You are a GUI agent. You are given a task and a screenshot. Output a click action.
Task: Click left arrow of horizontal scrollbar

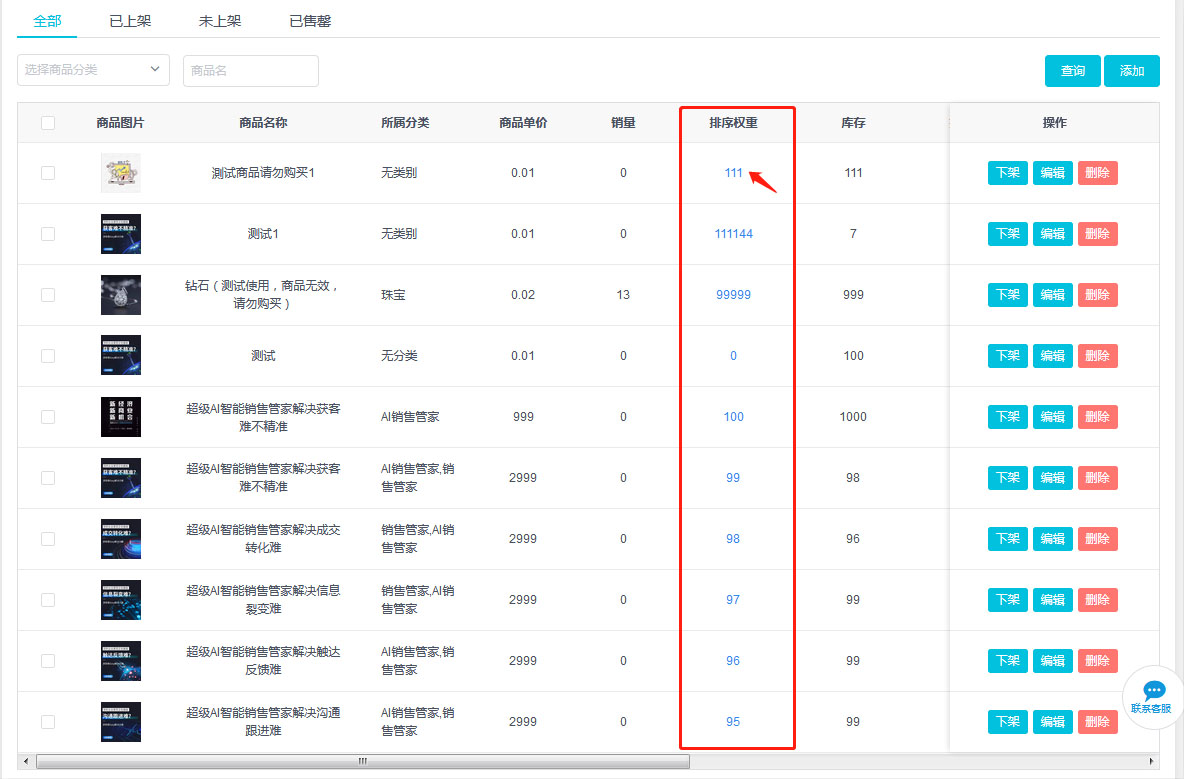tap(25, 761)
